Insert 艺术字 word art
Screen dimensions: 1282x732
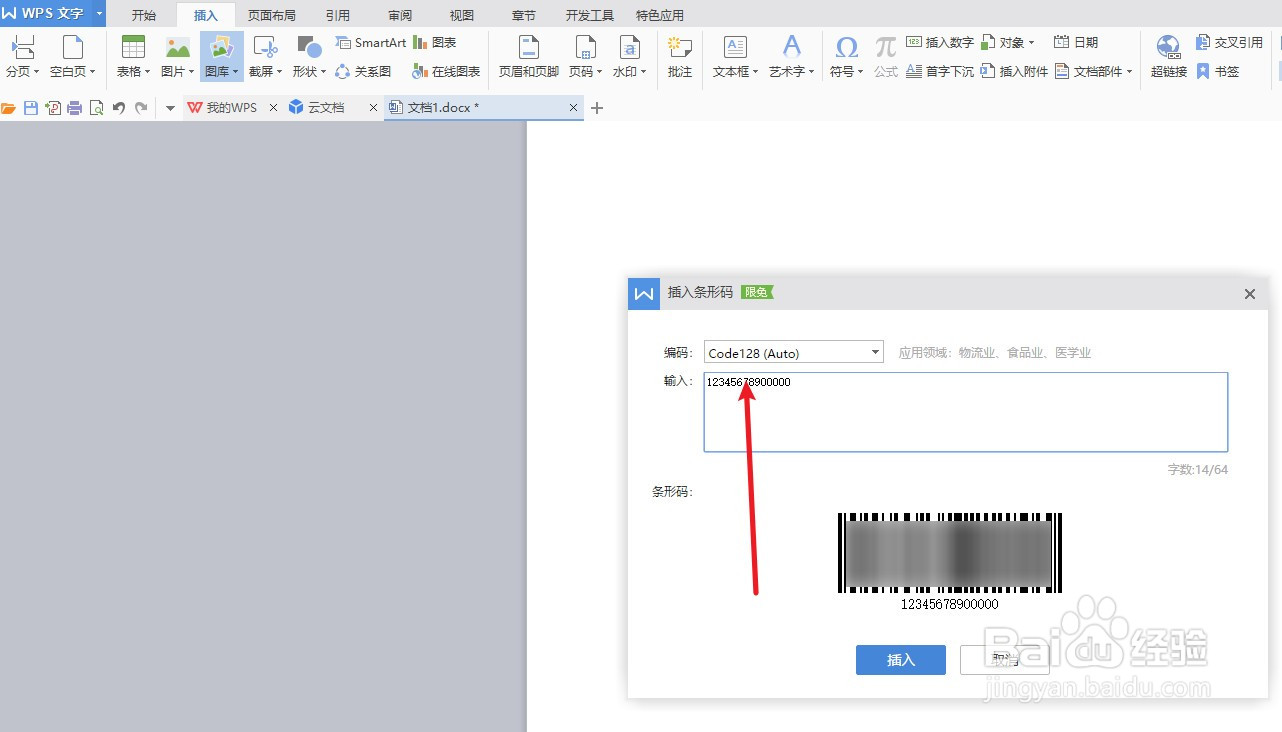click(x=791, y=57)
